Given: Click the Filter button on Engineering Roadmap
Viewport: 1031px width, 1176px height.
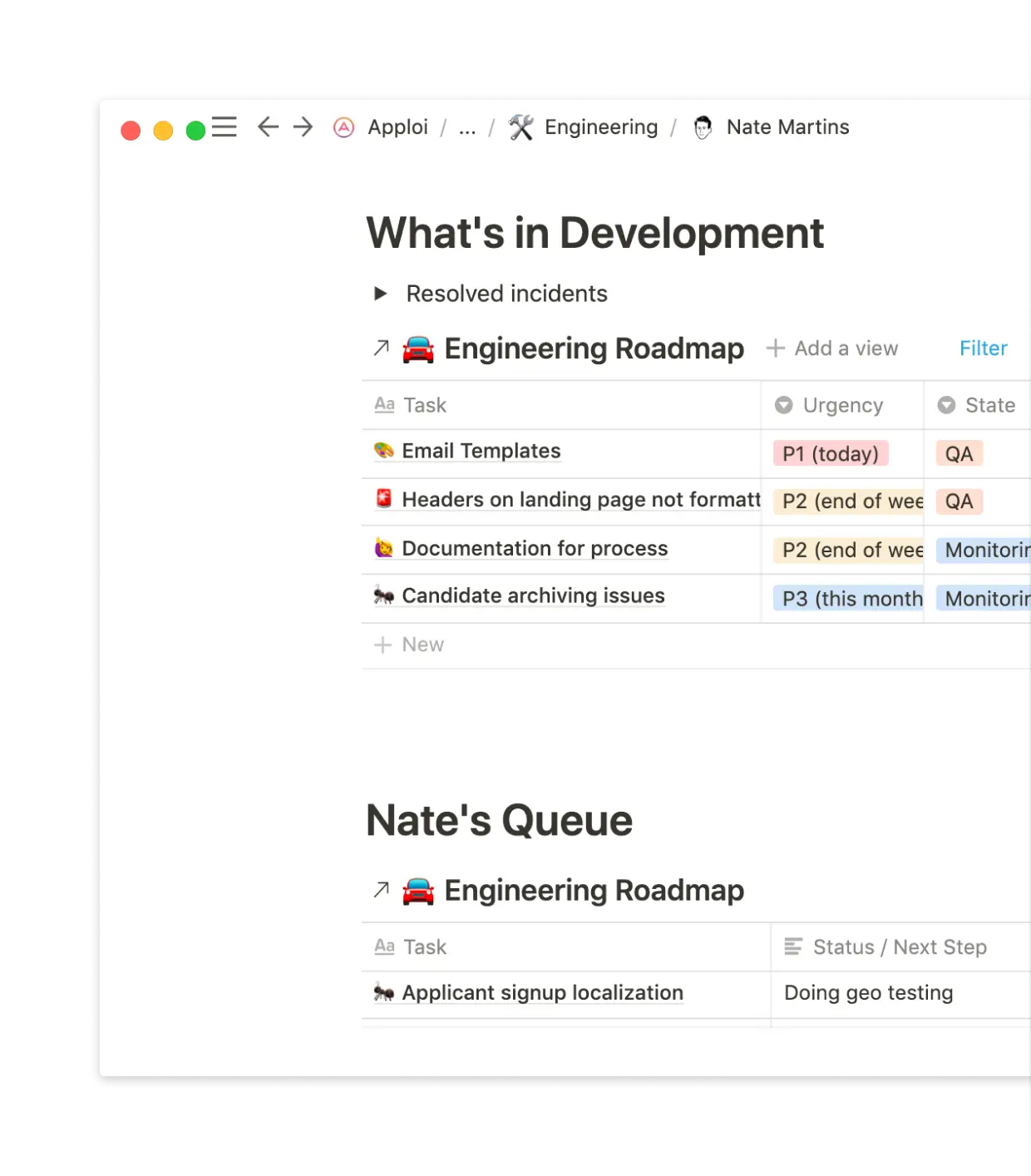Looking at the screenshot, I should 984,348.
